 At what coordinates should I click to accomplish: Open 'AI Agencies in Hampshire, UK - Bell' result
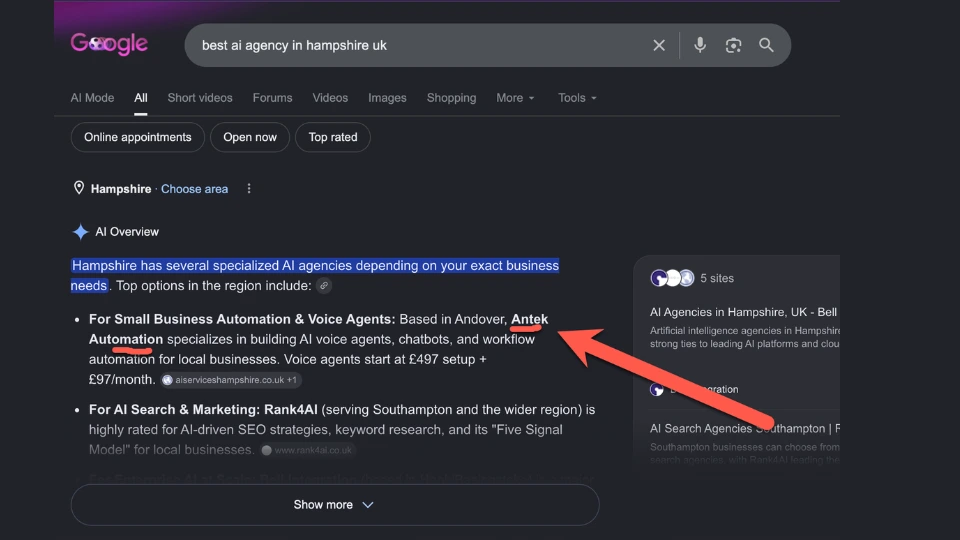click(x=743, y=312)
